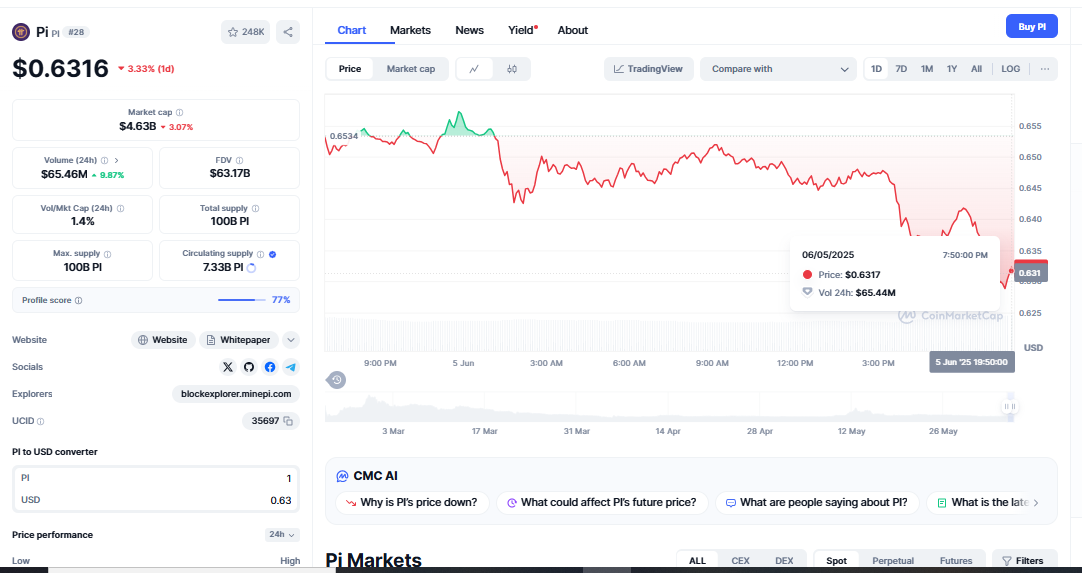1082x573 pixels.
Task: Copy the UCID 35697 with copy icon
Action: [x=288, y=420]
